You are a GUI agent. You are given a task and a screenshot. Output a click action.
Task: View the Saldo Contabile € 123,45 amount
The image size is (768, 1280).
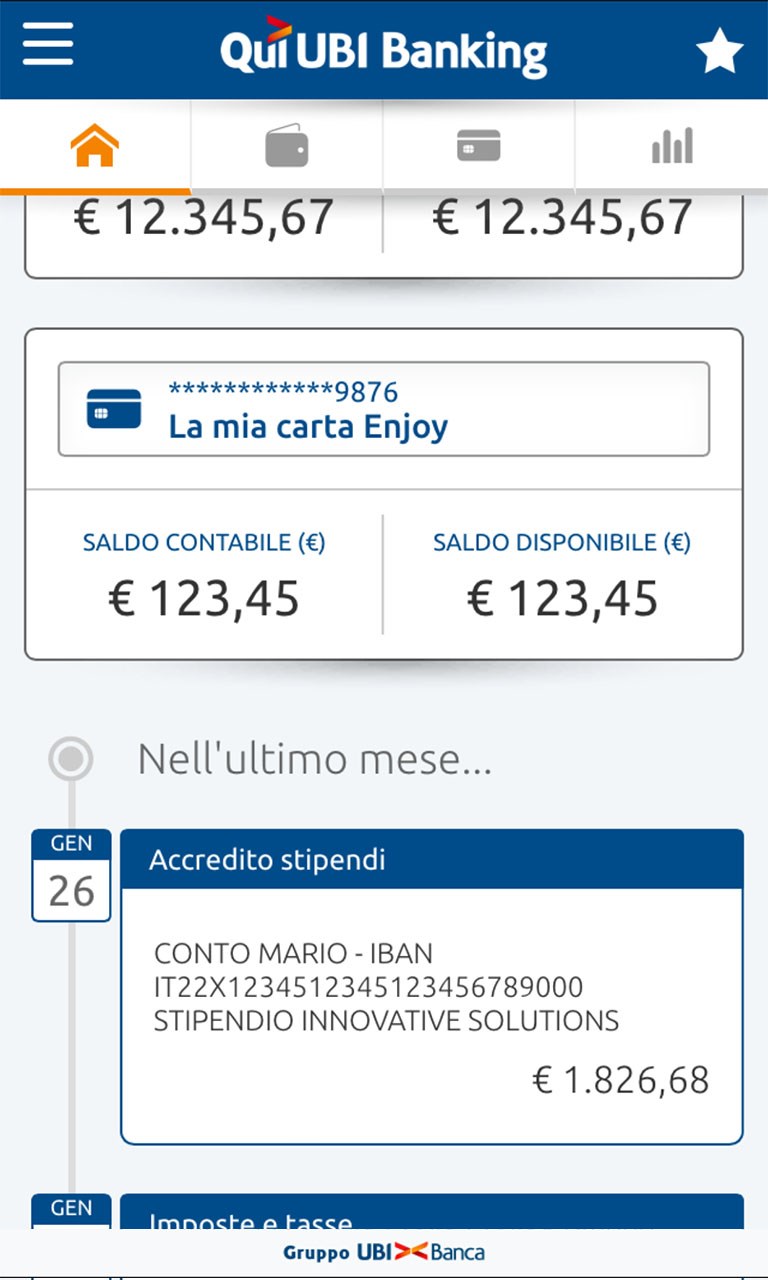coord(204,599)
